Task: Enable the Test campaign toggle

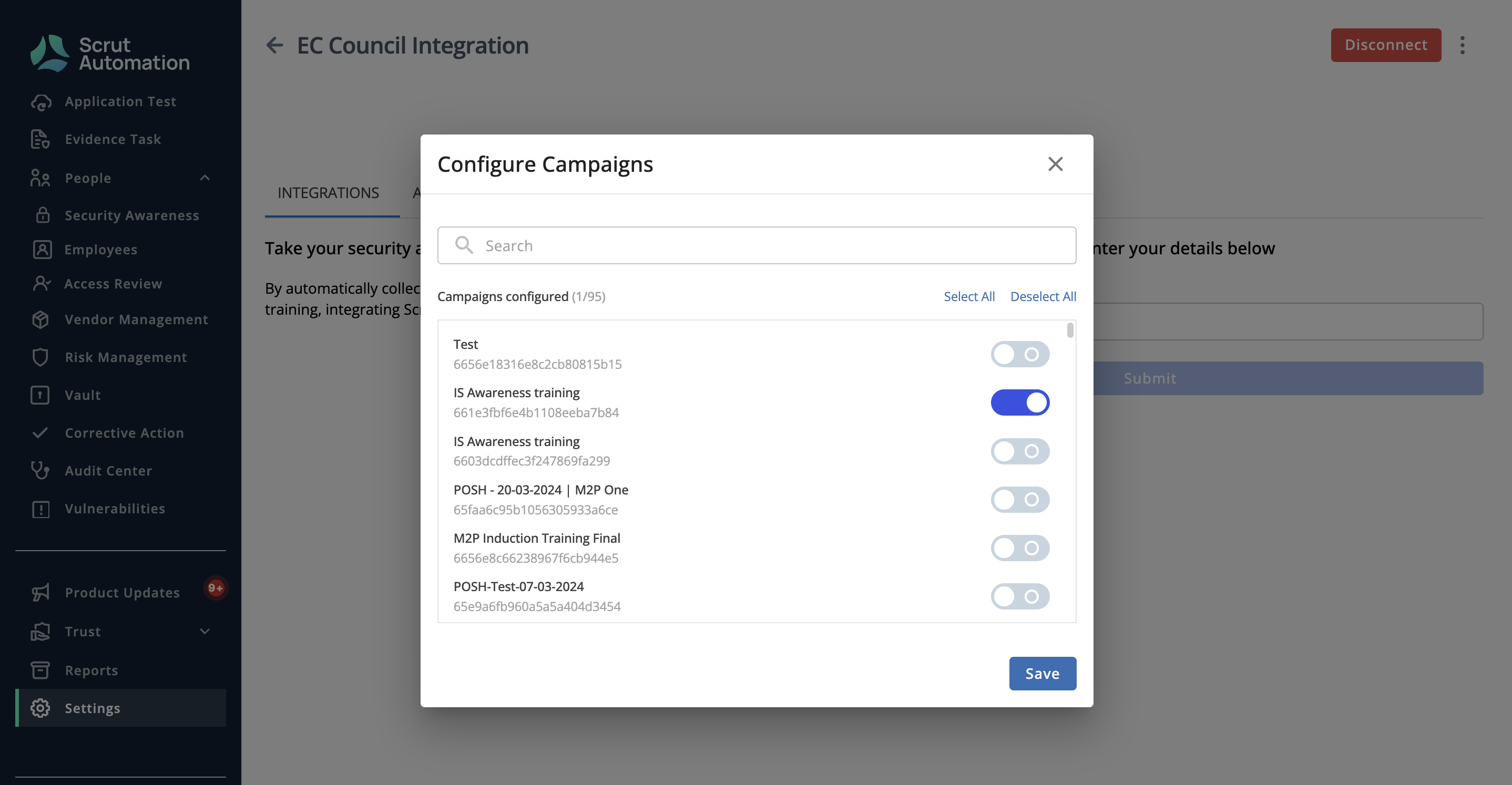Action: pos(1020,354)
